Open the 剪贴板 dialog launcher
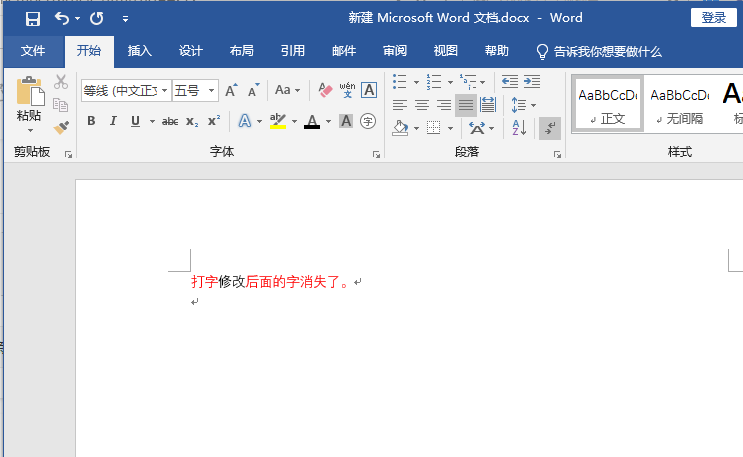 pyautogui.click(x=68, y=155)
